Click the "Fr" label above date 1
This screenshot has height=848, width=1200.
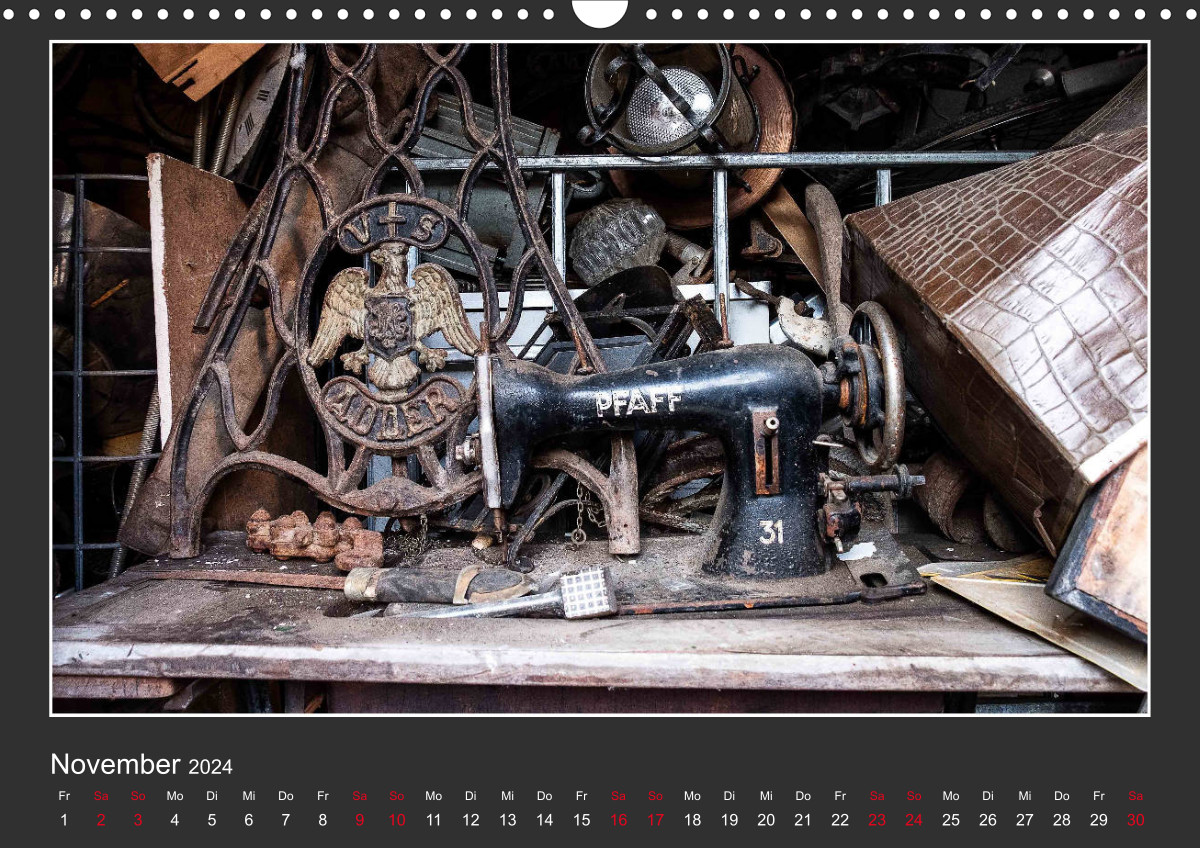64,796
